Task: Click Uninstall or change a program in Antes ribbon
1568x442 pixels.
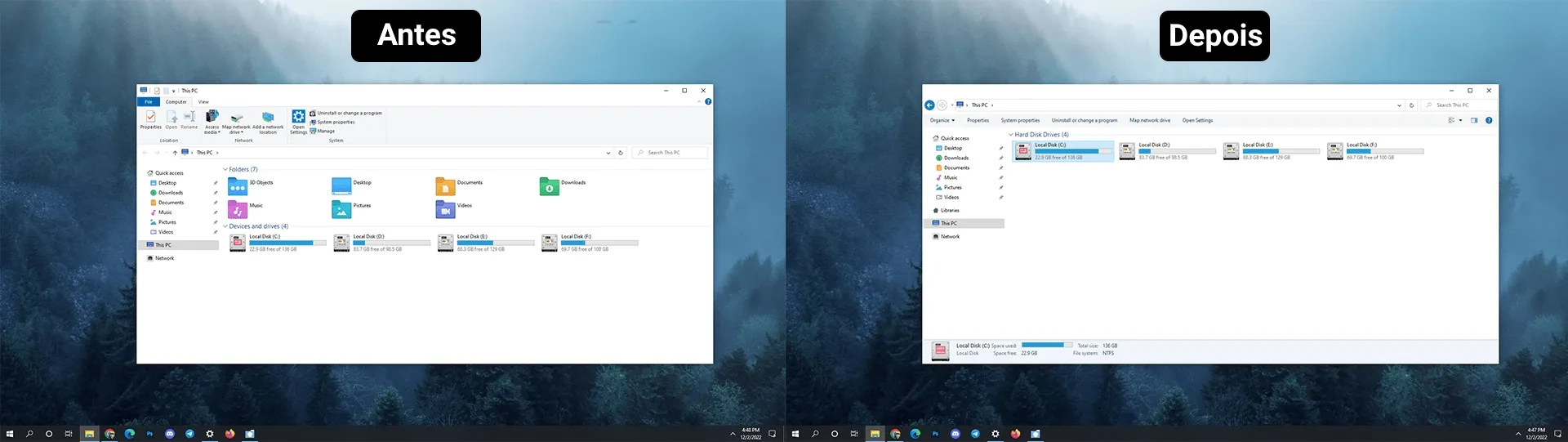Action: pyautogui.click(x=345, y=113)
